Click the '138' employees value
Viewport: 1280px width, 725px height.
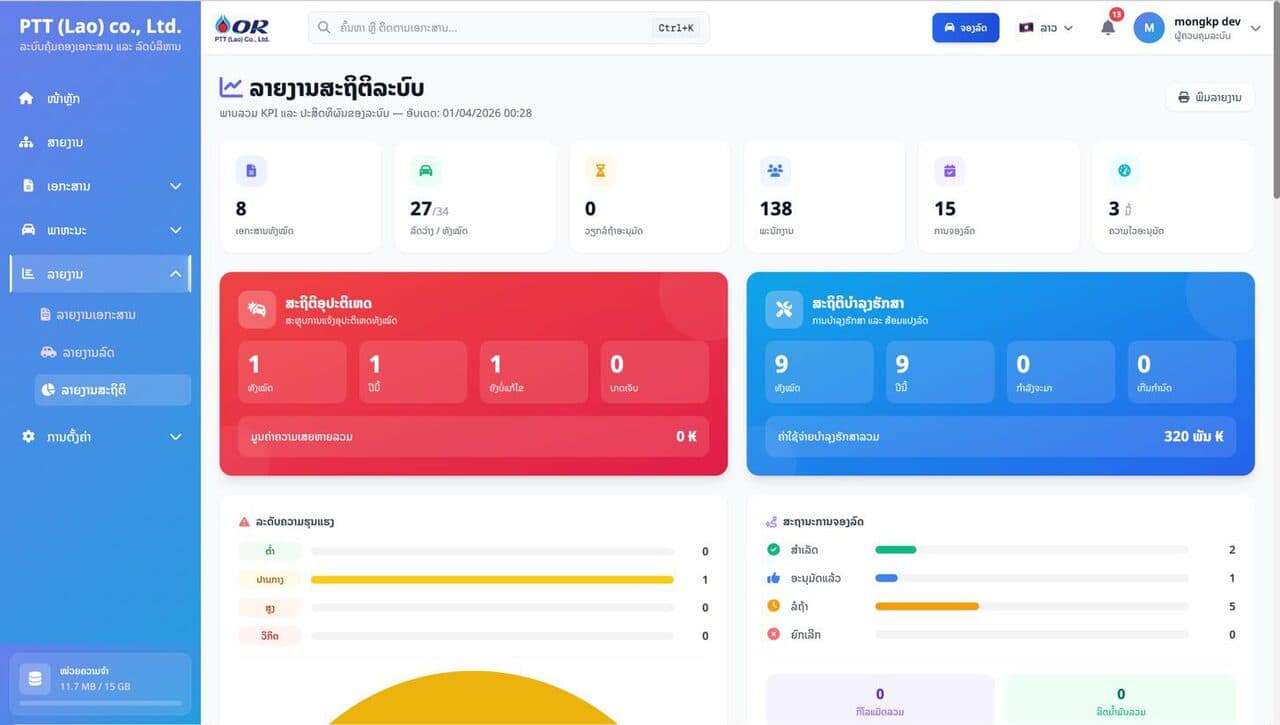[776, 209]
